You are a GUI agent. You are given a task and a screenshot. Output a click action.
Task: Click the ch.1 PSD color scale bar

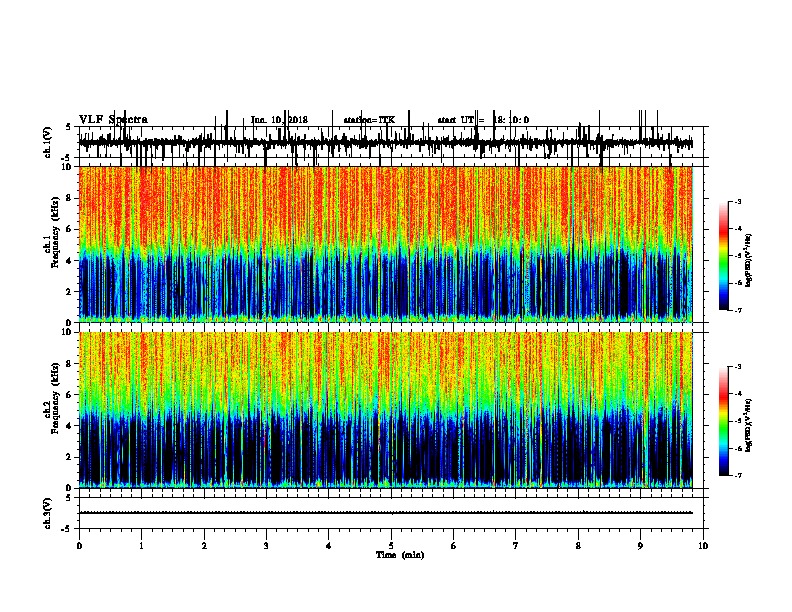[724, 256]
